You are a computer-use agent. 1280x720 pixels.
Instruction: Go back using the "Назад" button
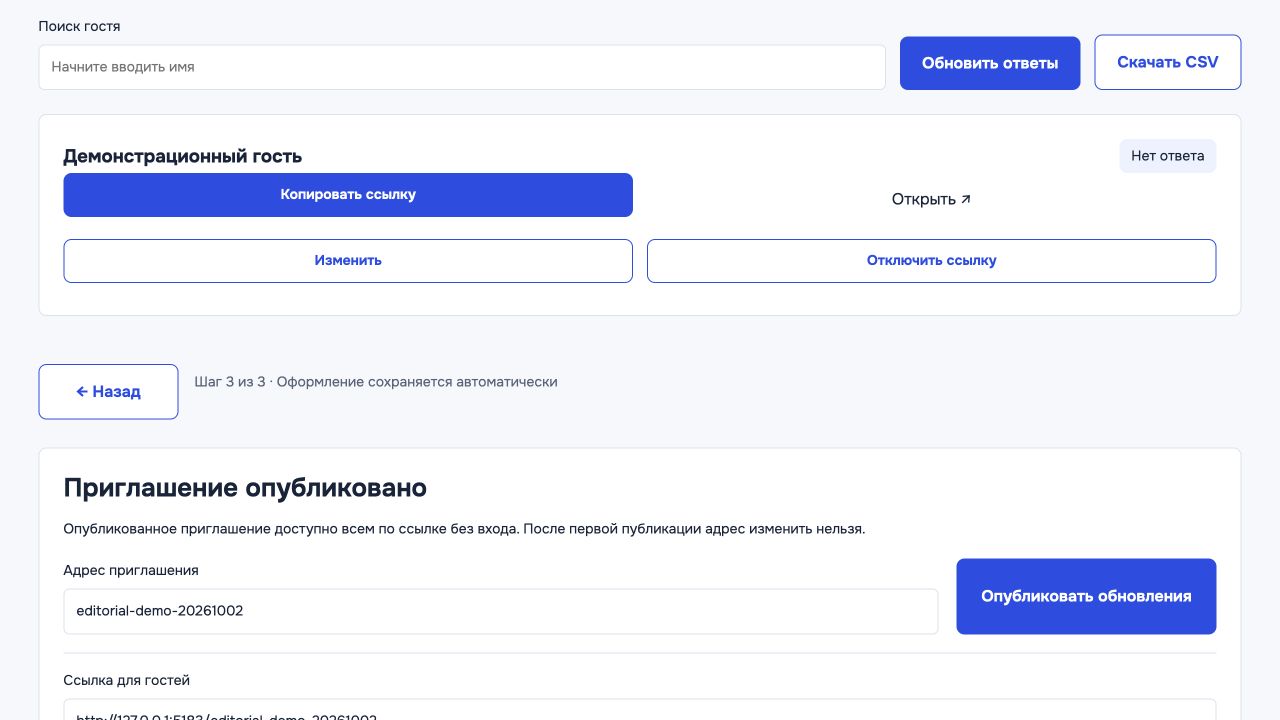[109, 392]
